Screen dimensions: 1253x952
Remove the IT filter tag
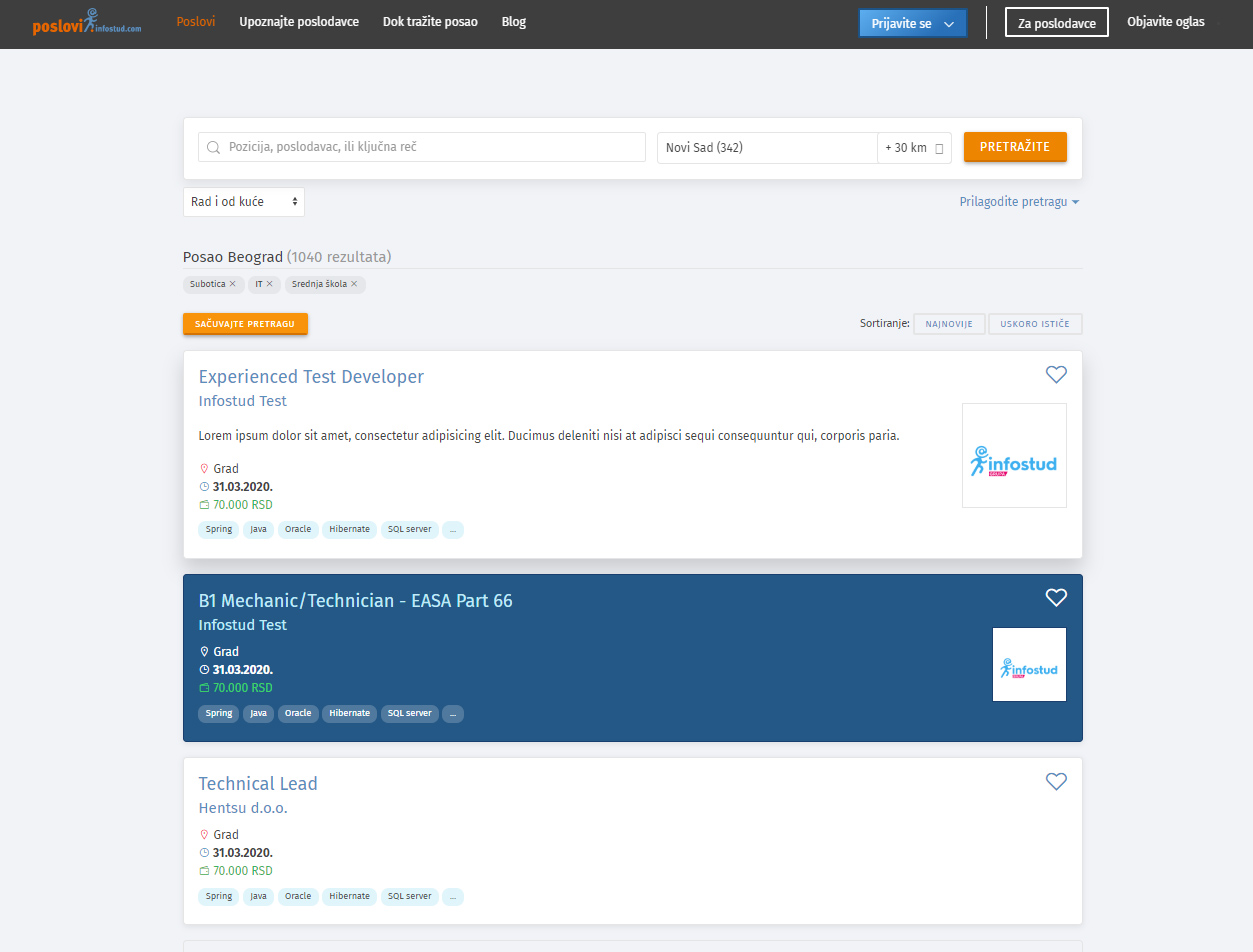pos(269,284)
